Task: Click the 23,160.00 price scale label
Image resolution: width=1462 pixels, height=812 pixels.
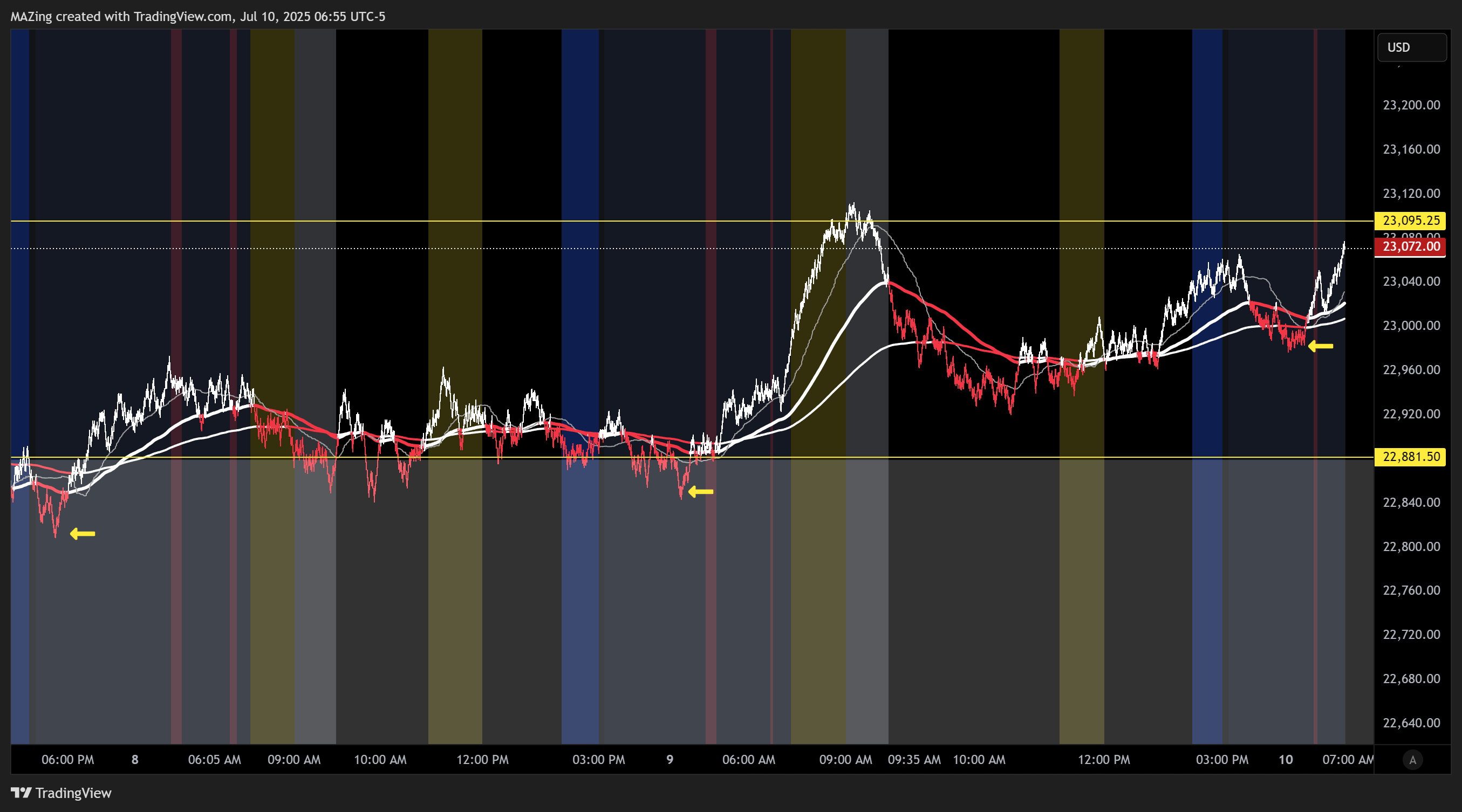Action: pyautogui.click(x=1411, y=149)
